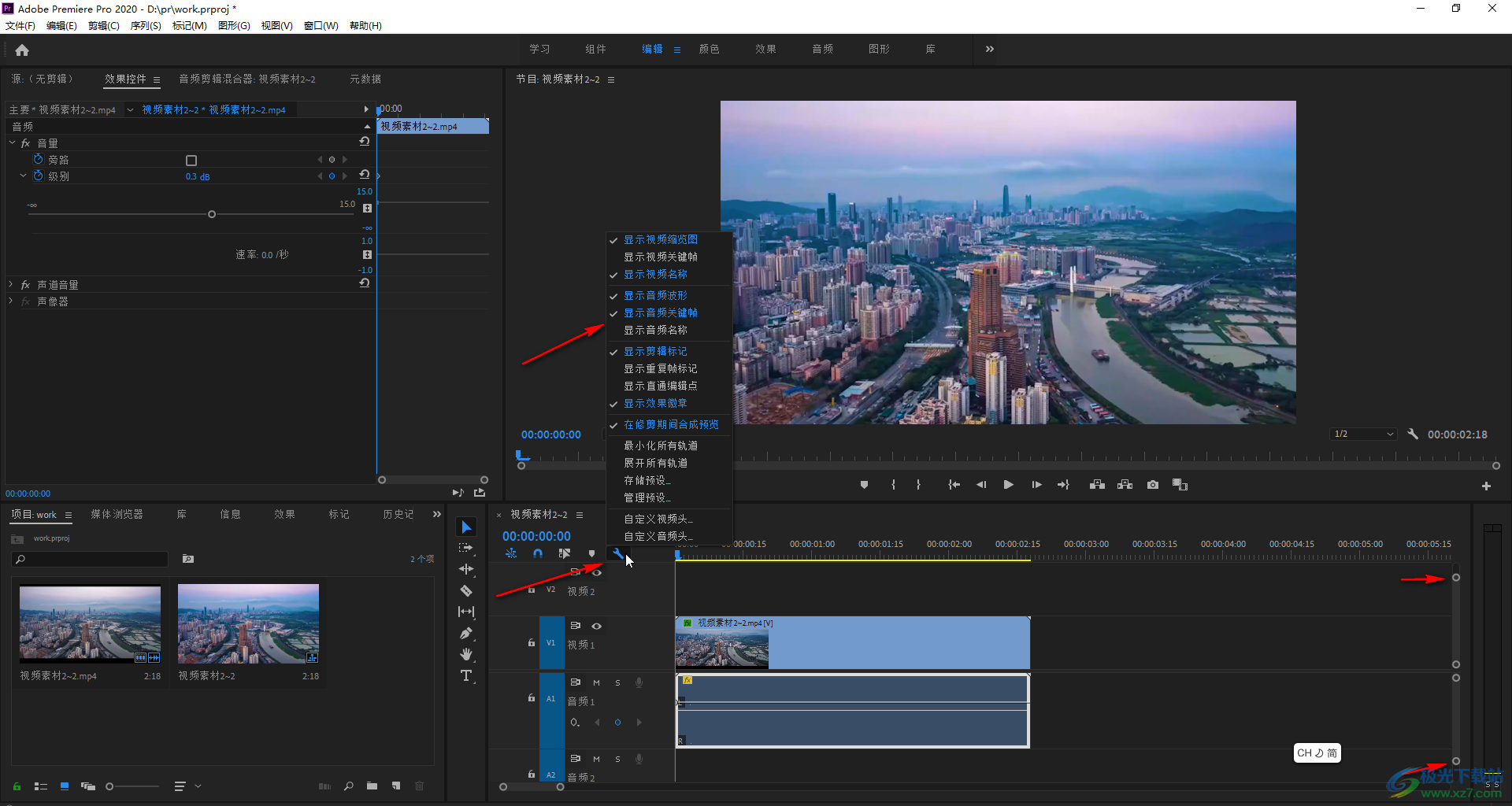The height and width of the screenshot is (806, 1512).
Task: Click New Item icon in project panel
Action: pyautogui.click(x=396, y=786)
